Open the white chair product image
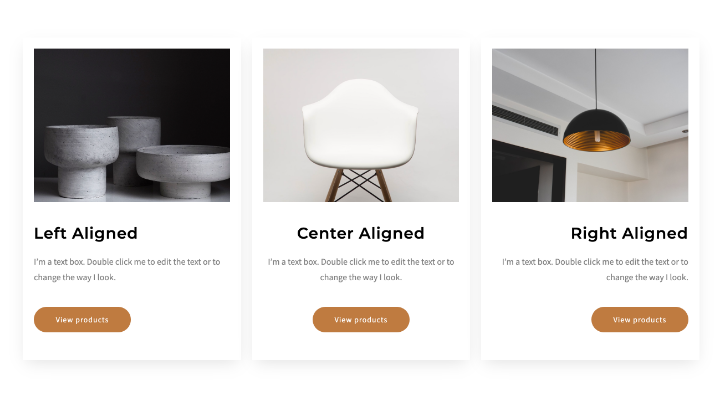 pos(361,125)
